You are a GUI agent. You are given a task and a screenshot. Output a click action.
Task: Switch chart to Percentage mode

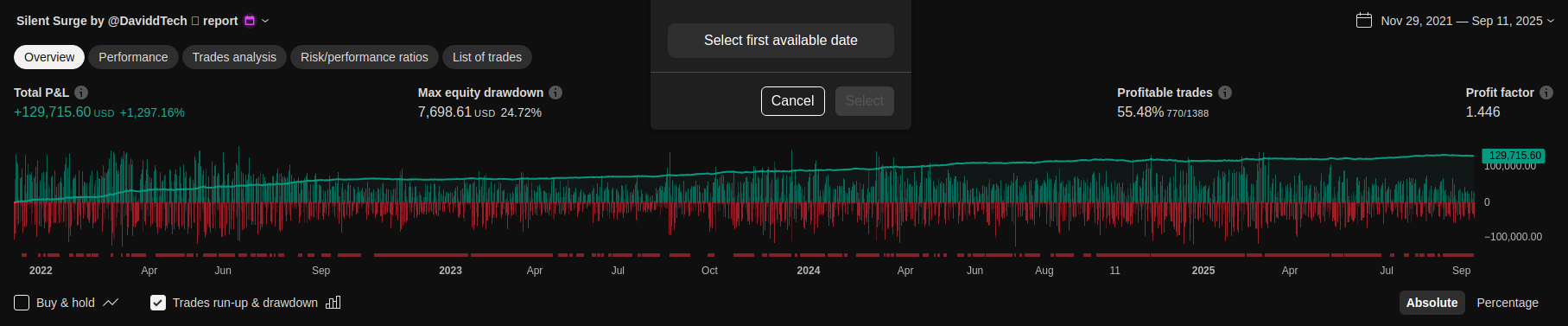point(1508,303)
